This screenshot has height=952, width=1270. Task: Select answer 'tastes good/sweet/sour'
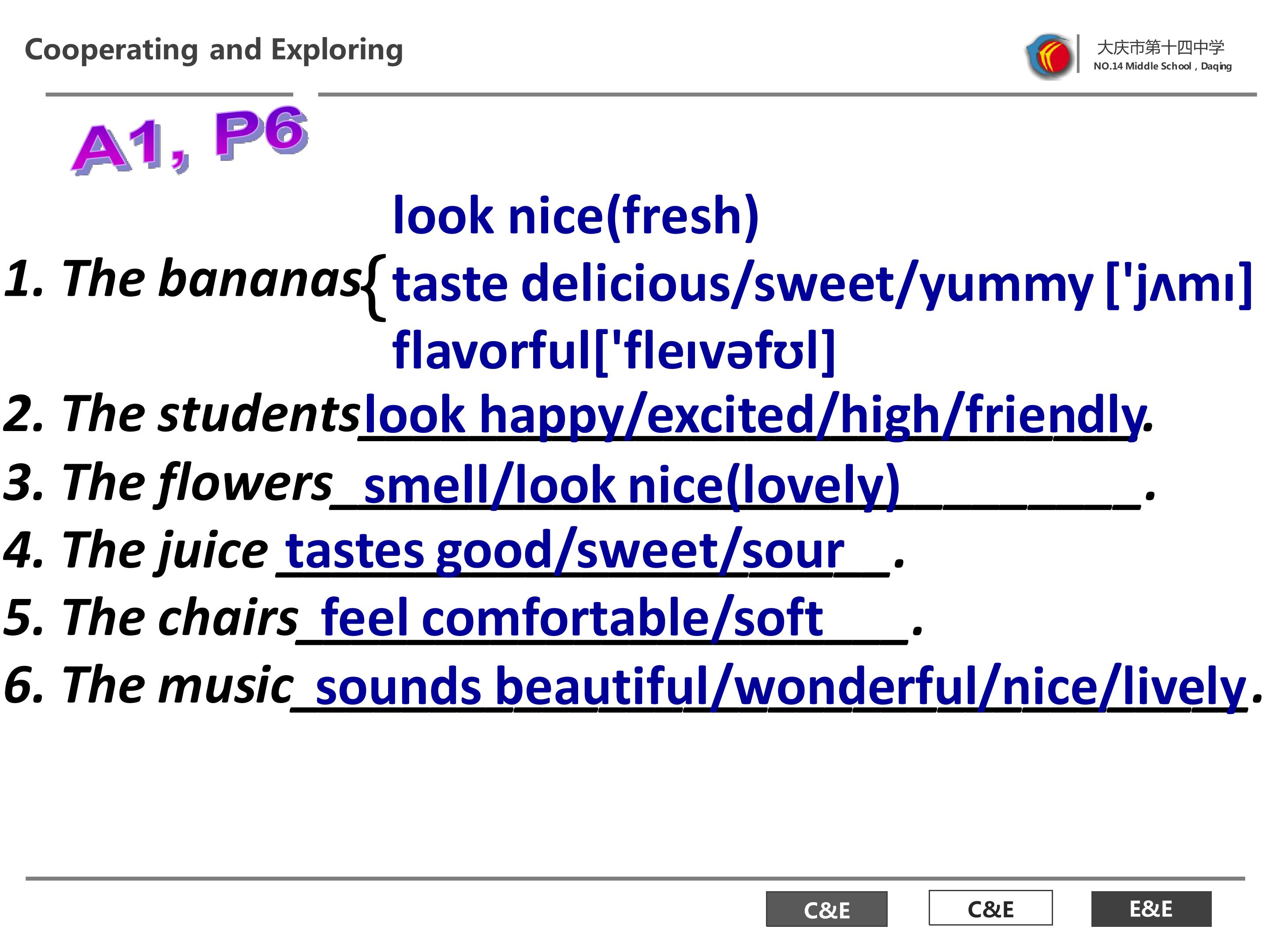click(x=564, y=551)
